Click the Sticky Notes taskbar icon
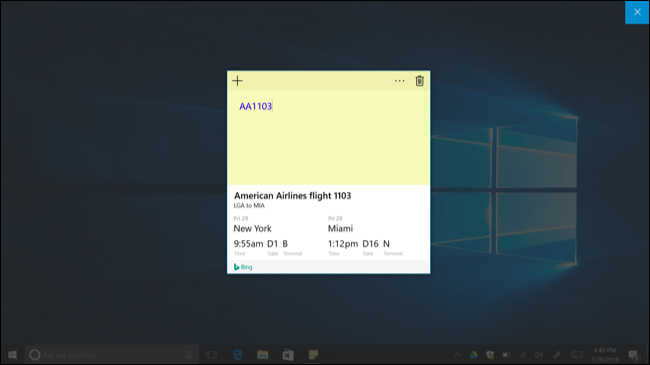The image size is (650, 365). (313, 355)
